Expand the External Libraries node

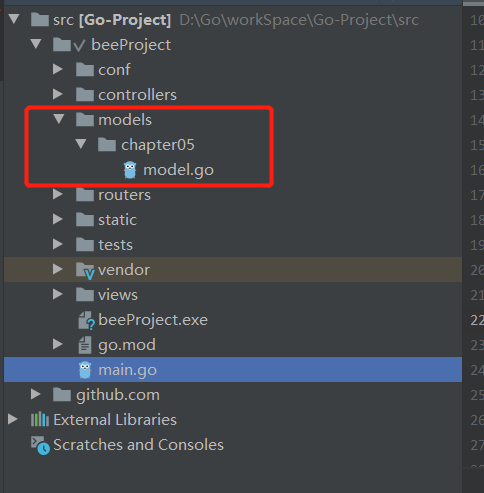point(13,419)
